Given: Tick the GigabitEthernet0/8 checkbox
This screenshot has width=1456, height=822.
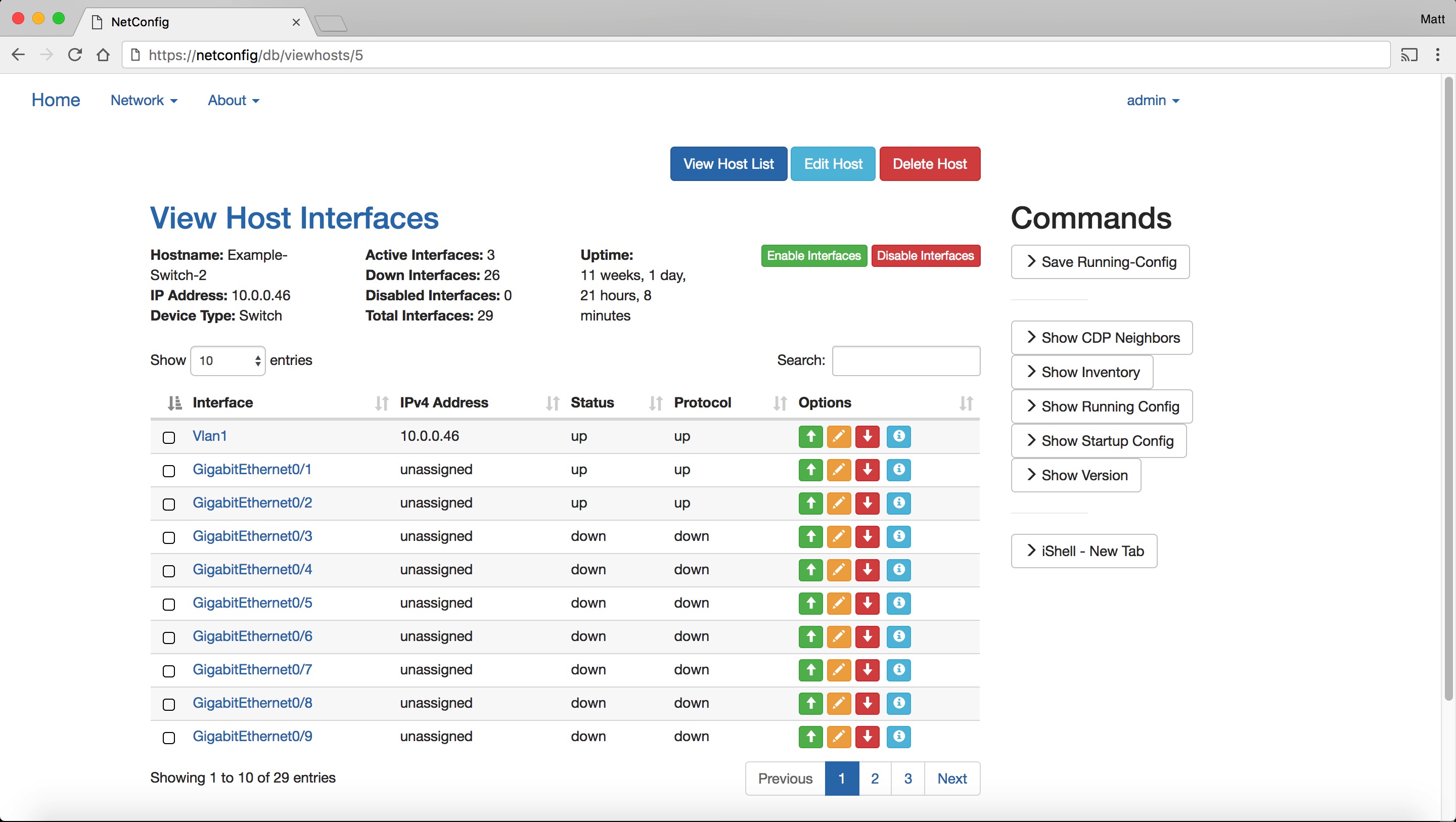Looking at the screenshot, I should pos(168,704).
